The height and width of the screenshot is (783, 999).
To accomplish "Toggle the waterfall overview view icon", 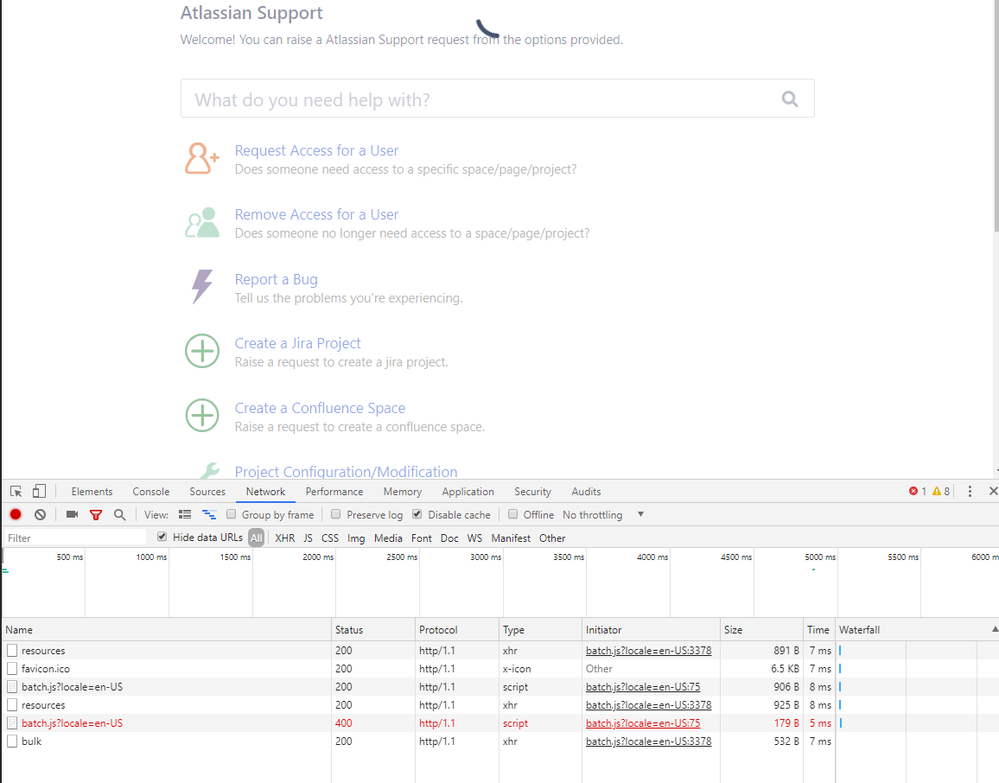I will point(209,514).
